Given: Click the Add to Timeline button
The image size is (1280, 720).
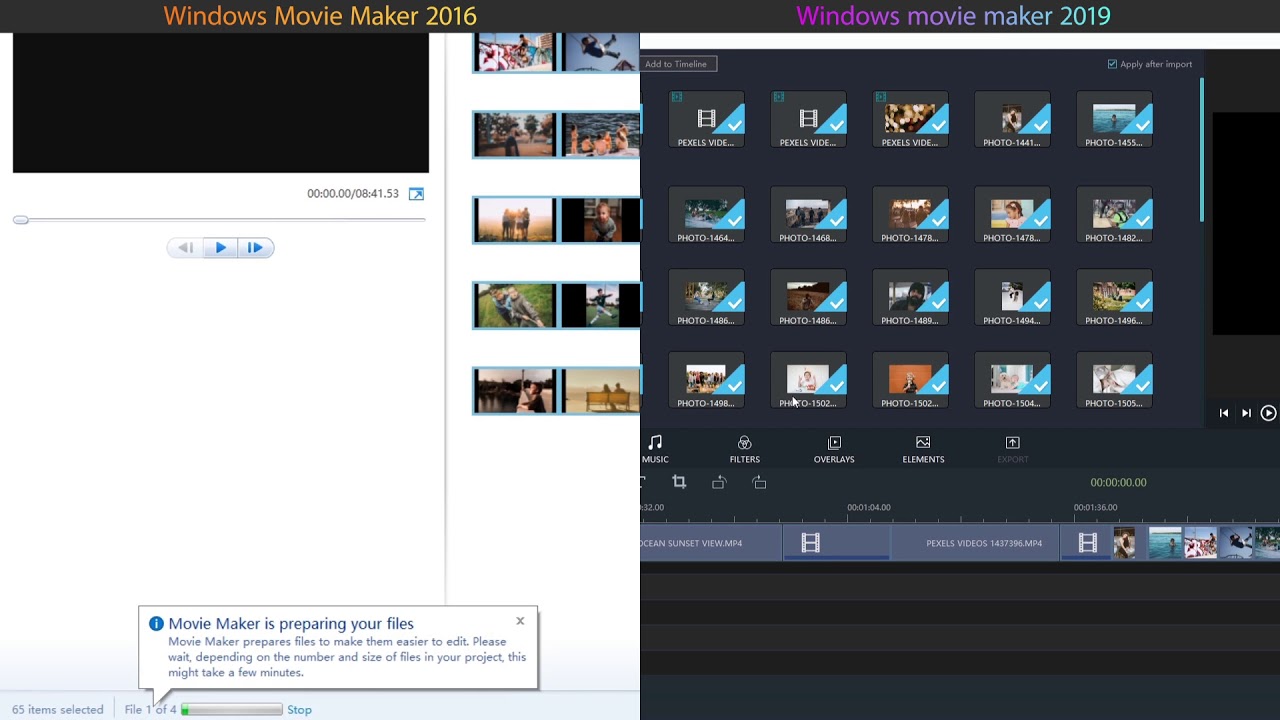Looking at the screenshot, I should click(x=676, y=64).
